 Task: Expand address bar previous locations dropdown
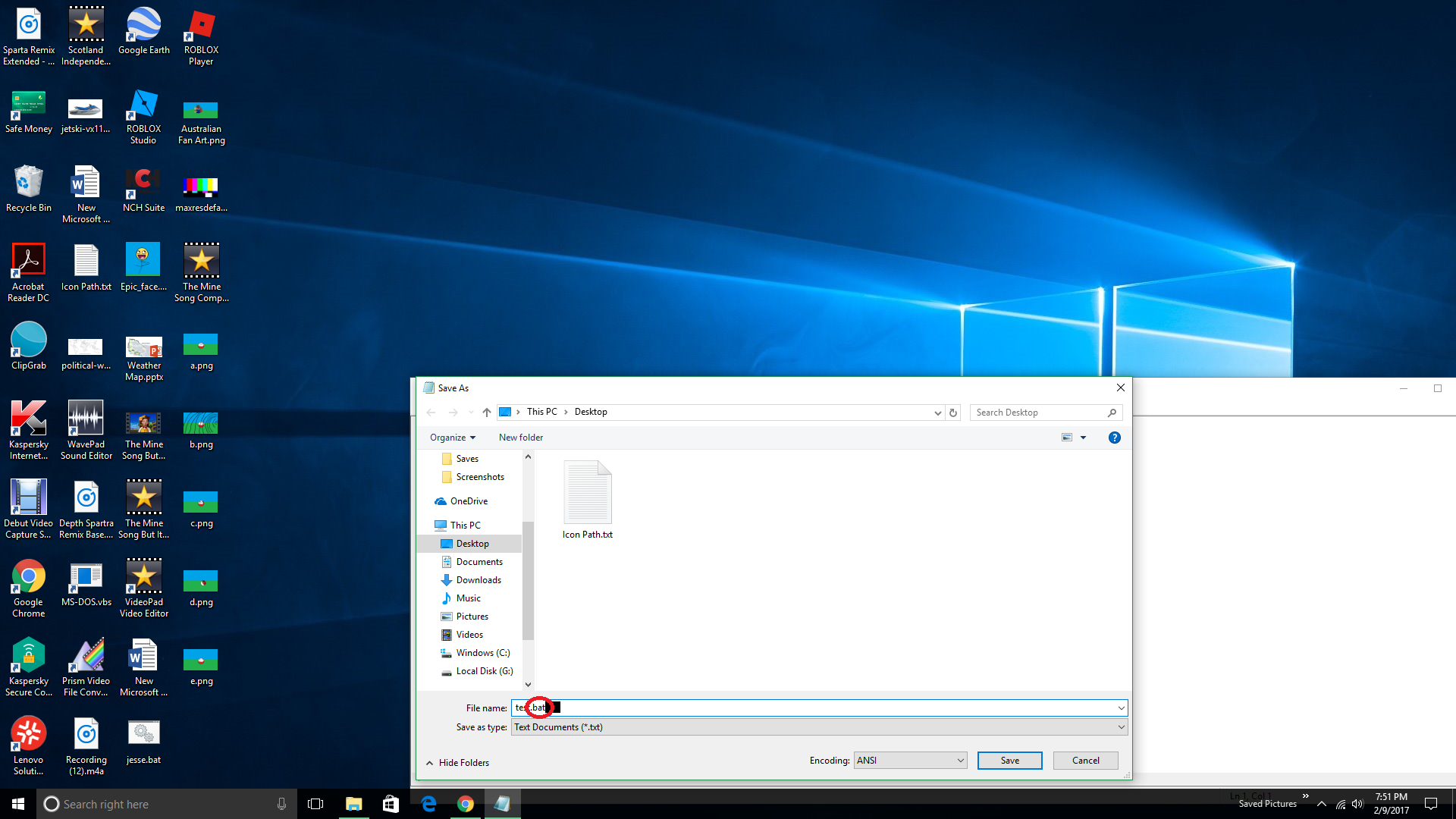[x=938, y=413]
